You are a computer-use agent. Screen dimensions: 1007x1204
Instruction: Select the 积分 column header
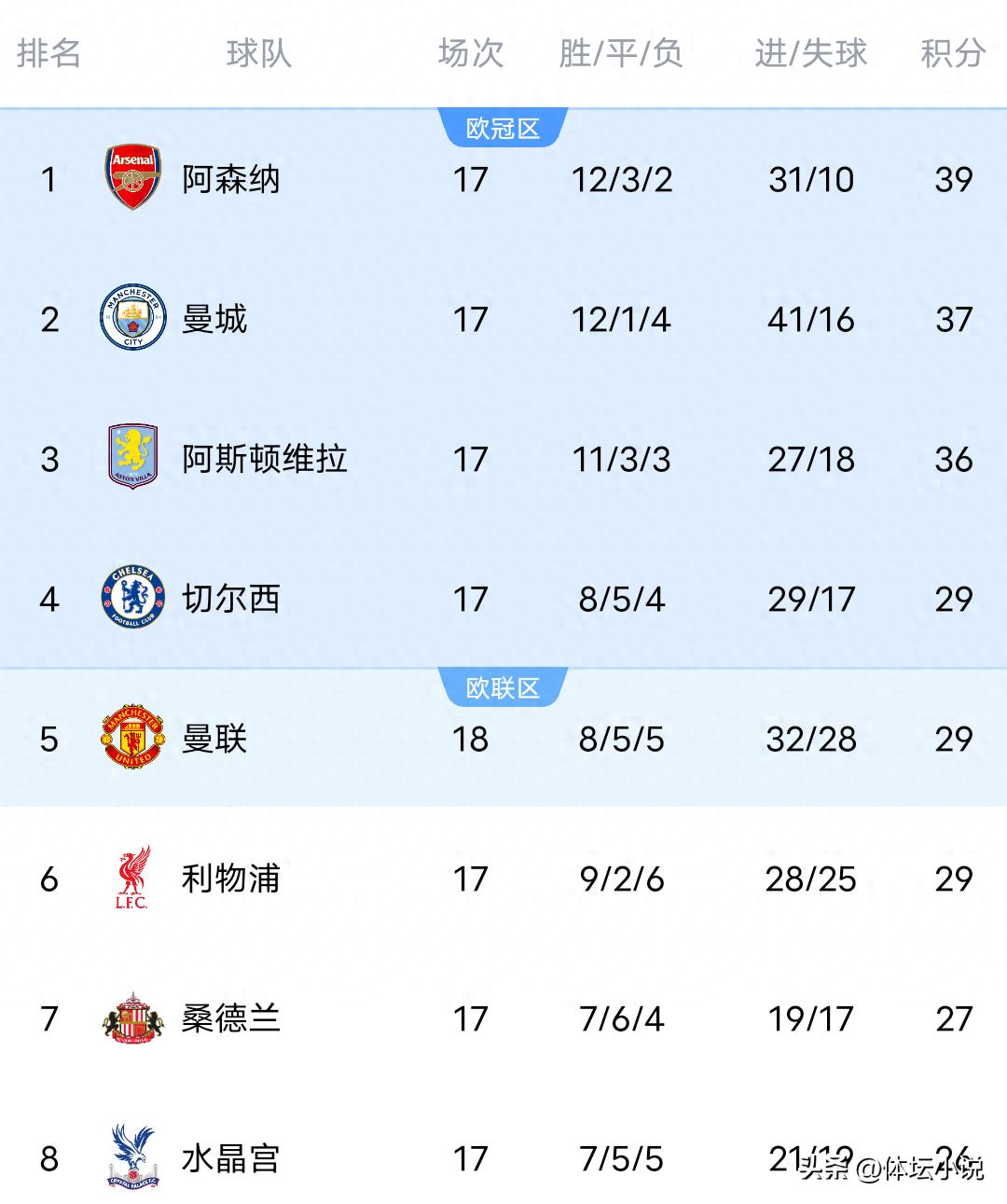pos(953,53)
